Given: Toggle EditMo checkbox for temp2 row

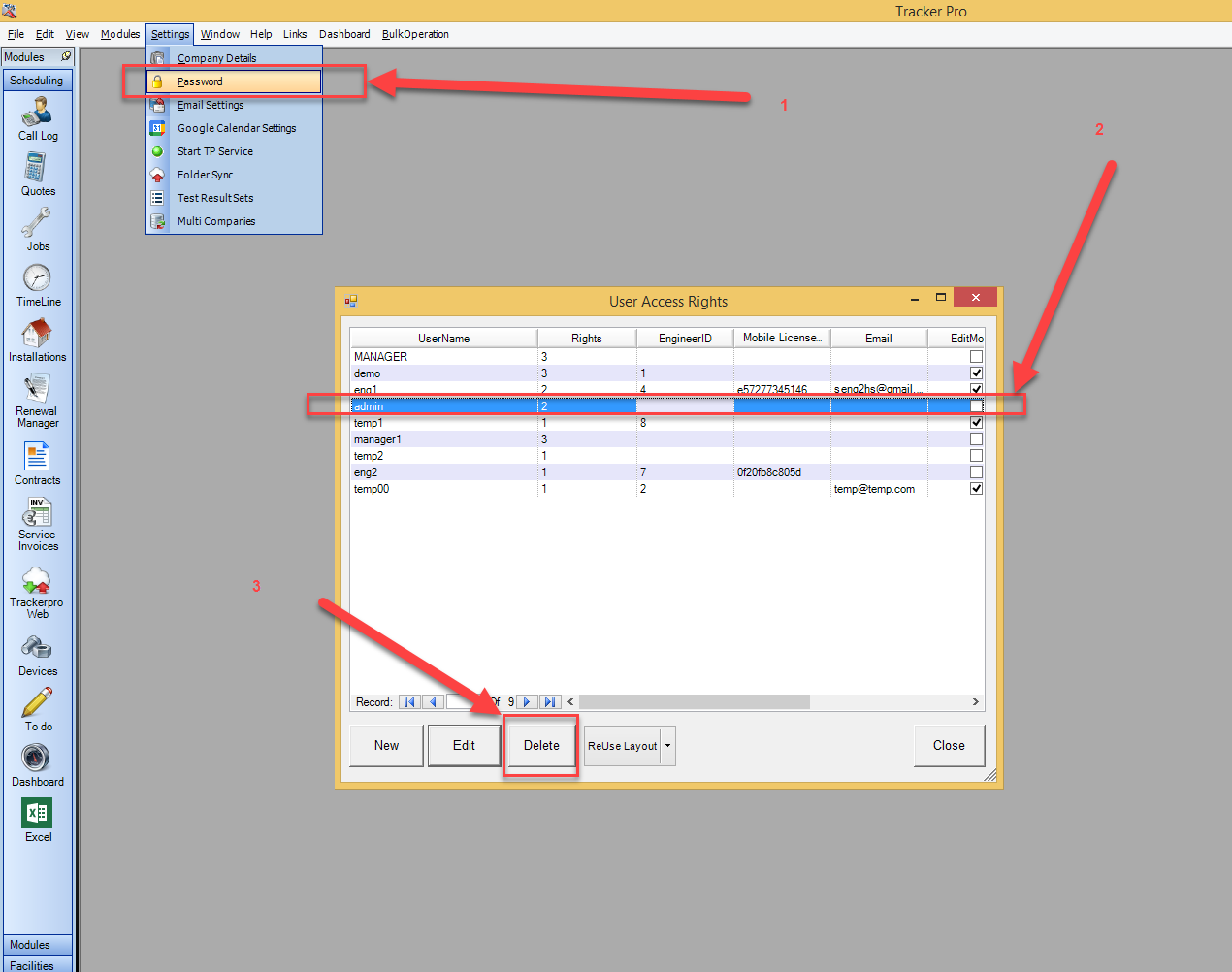Looking at the screenshot, I should click(976, 456).
